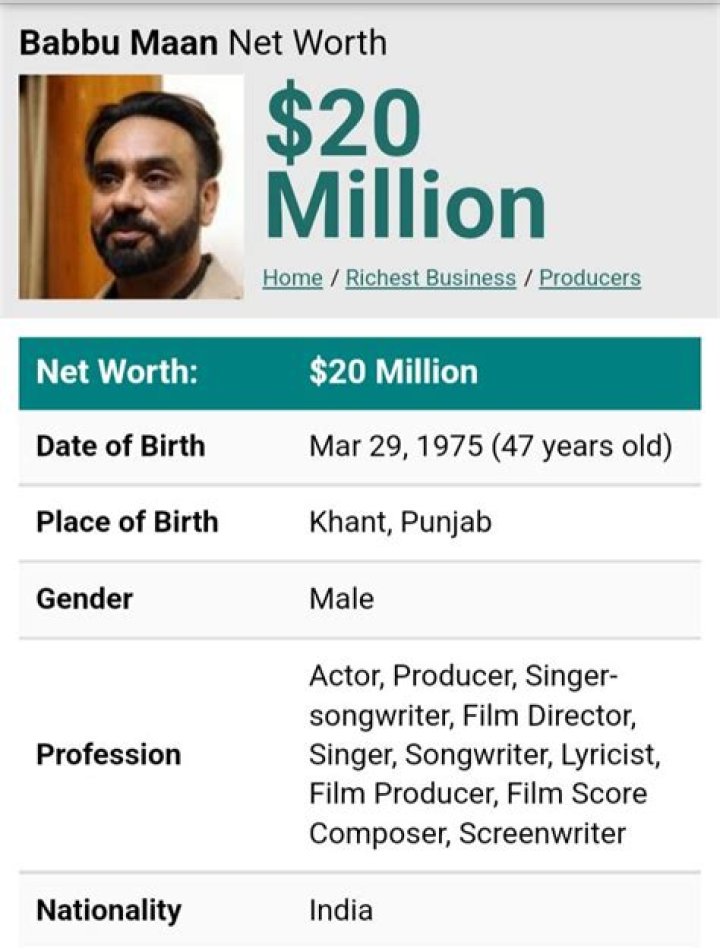Open the Producers breadcrumb link

(589, 277)
